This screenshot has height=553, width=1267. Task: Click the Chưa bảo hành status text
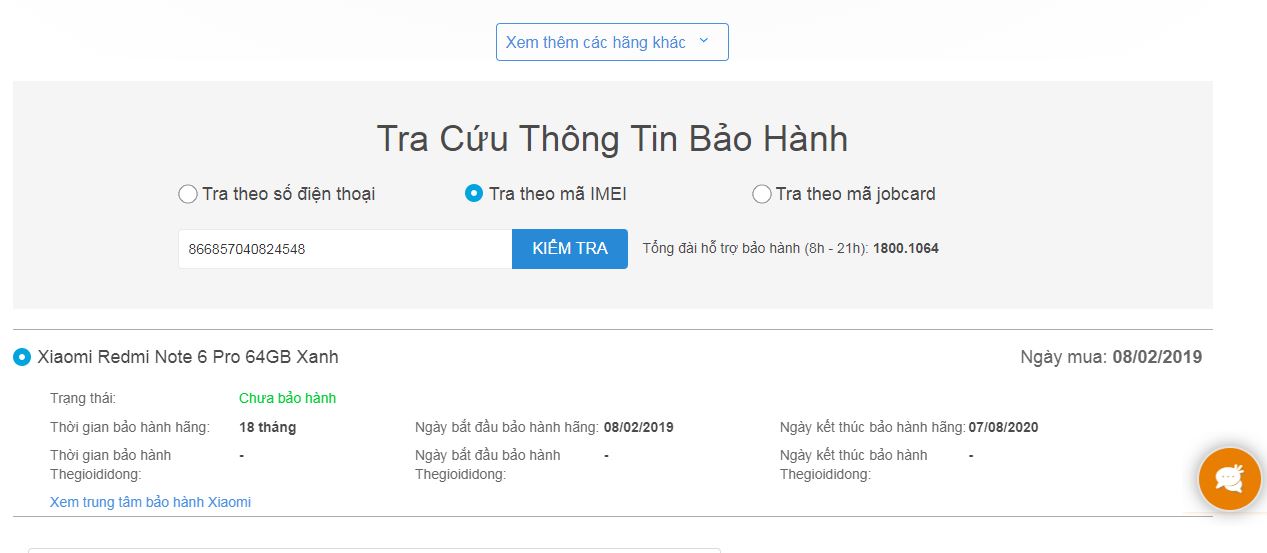287,398
